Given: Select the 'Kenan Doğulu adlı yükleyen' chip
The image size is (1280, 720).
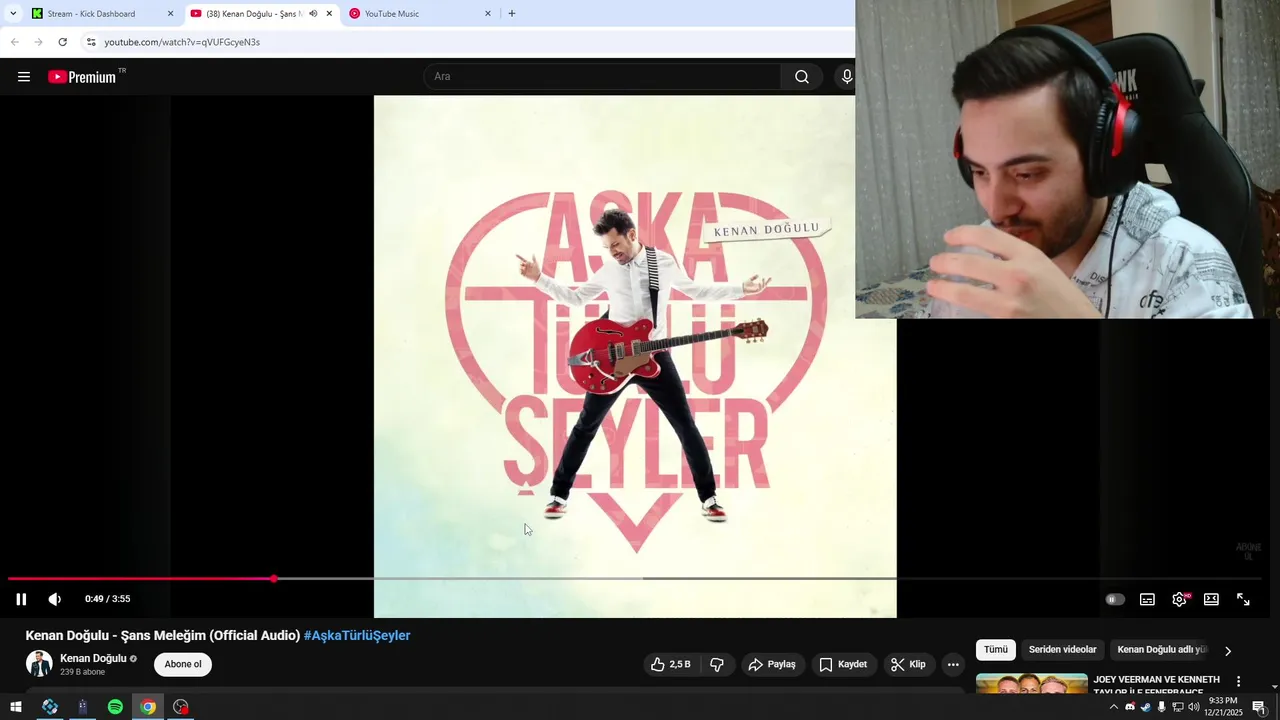Looking at the screenshot, I should click(1162, 650).
